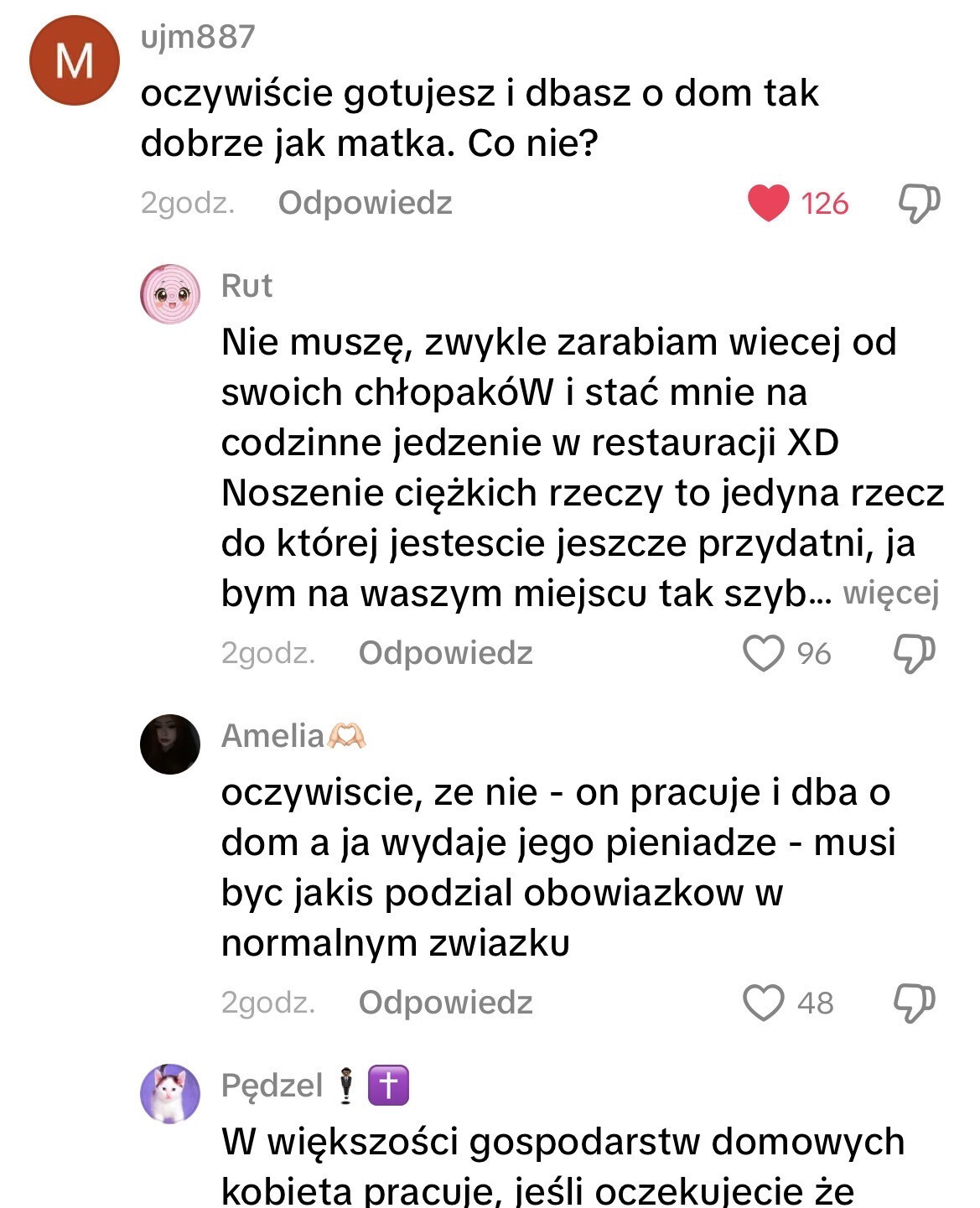Dislike ujm887's comment with thumbs-down
980x1208 pixels.
[x=919, y=204]
